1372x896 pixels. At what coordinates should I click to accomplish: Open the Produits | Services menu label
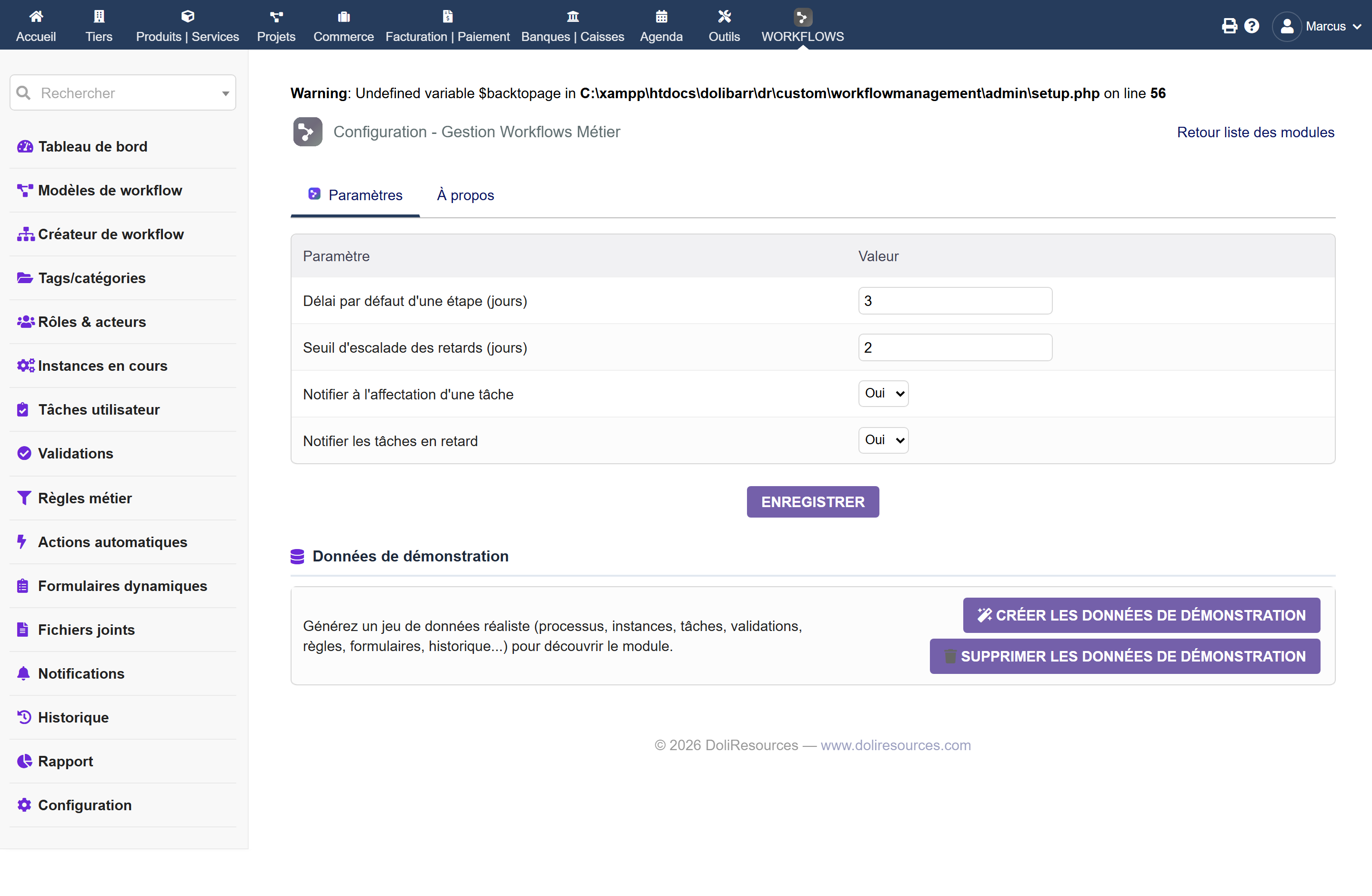[x=187, y=36]
